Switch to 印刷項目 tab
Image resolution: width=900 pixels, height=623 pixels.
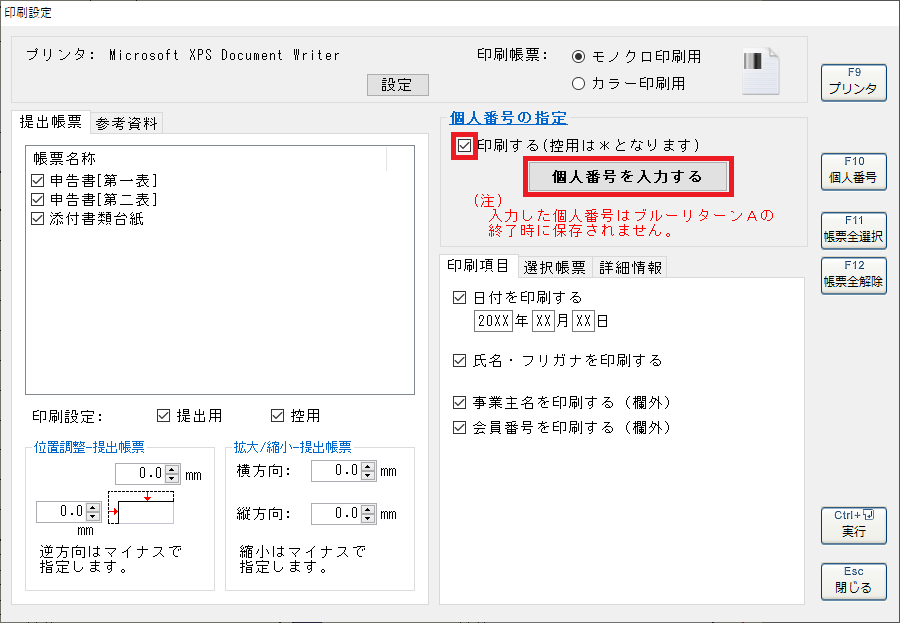(478, 266)
